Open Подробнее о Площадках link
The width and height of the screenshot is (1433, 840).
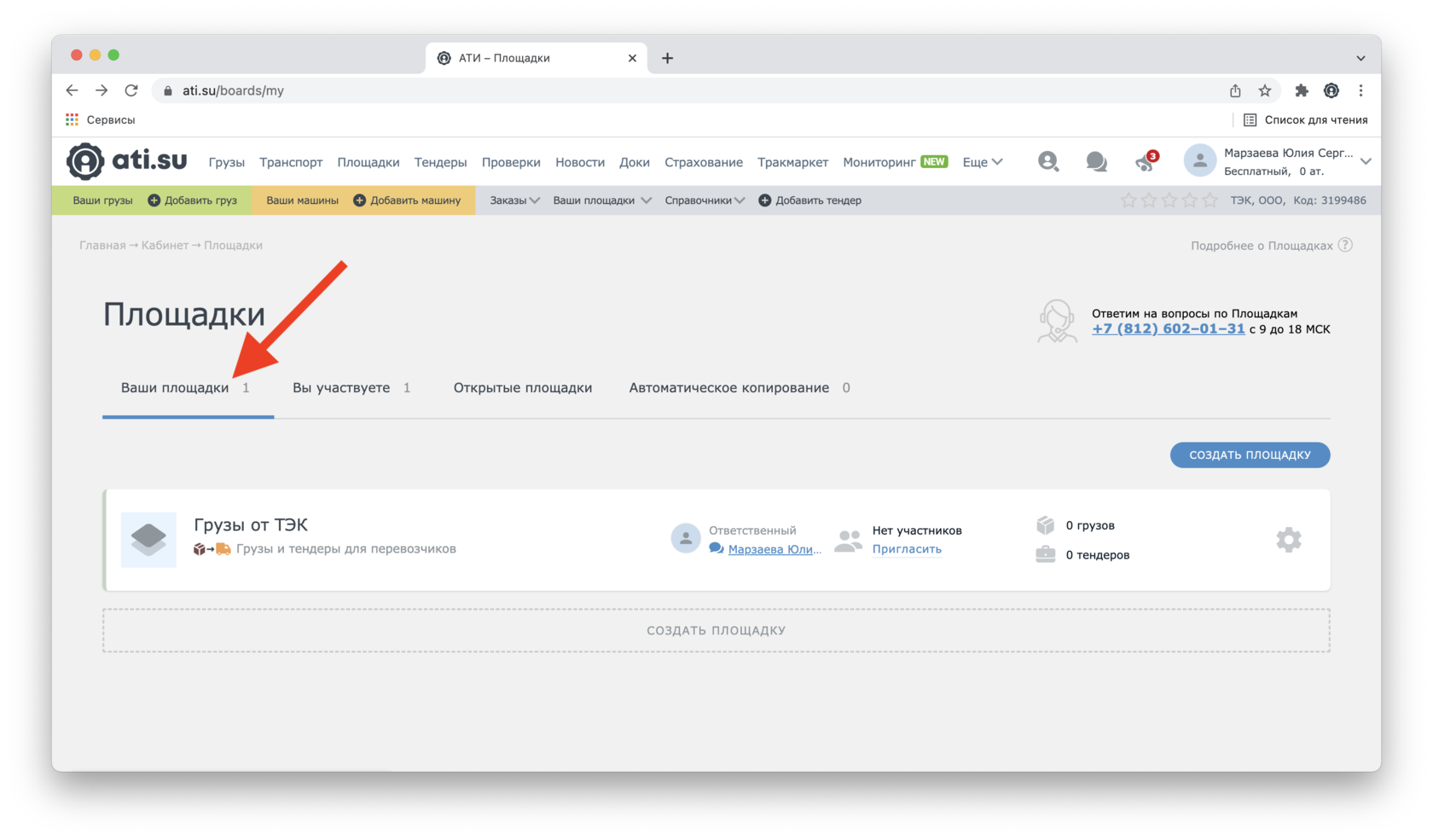tap(1262, 246)
